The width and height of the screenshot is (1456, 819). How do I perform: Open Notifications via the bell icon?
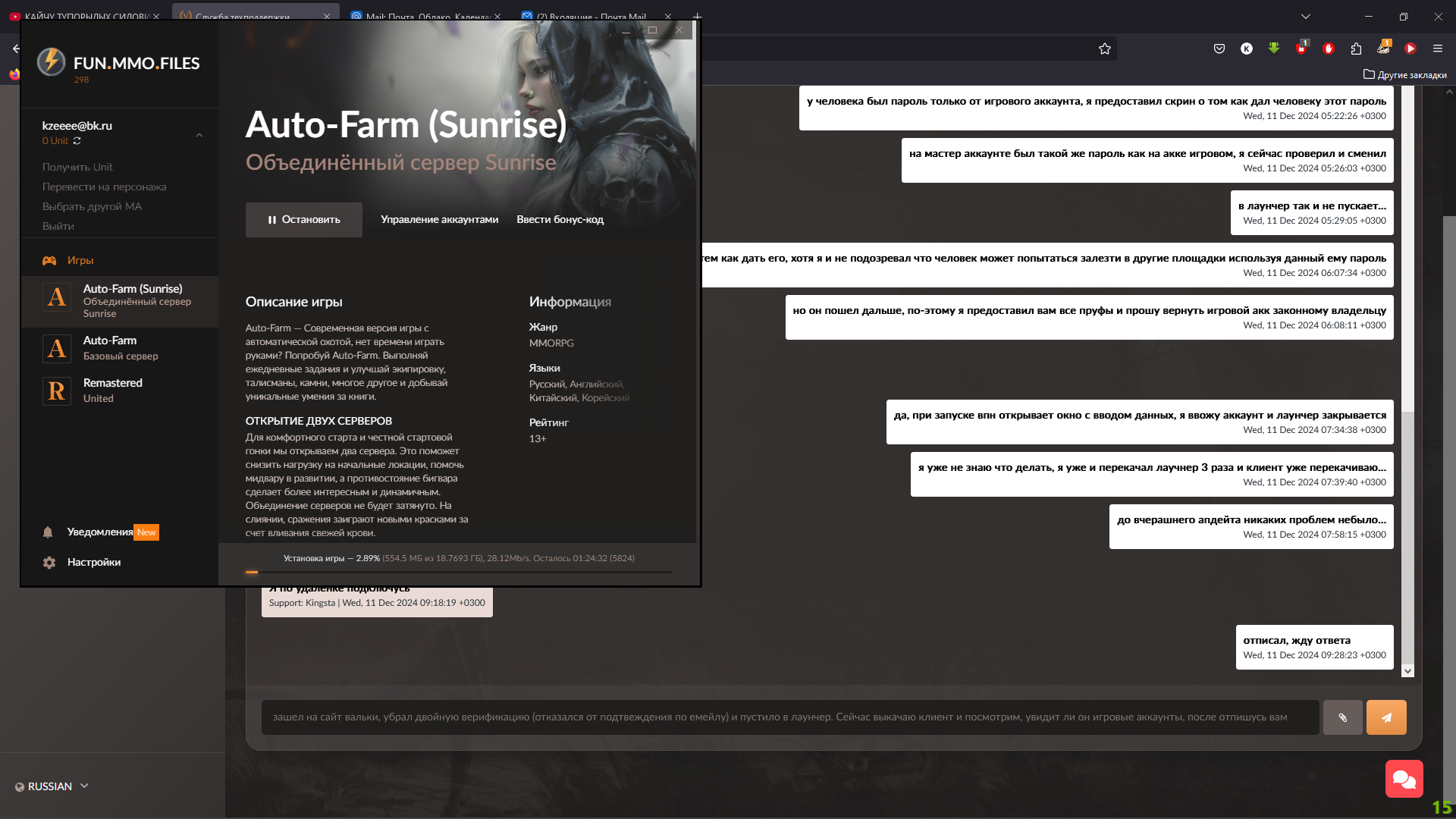click(48, 532)
